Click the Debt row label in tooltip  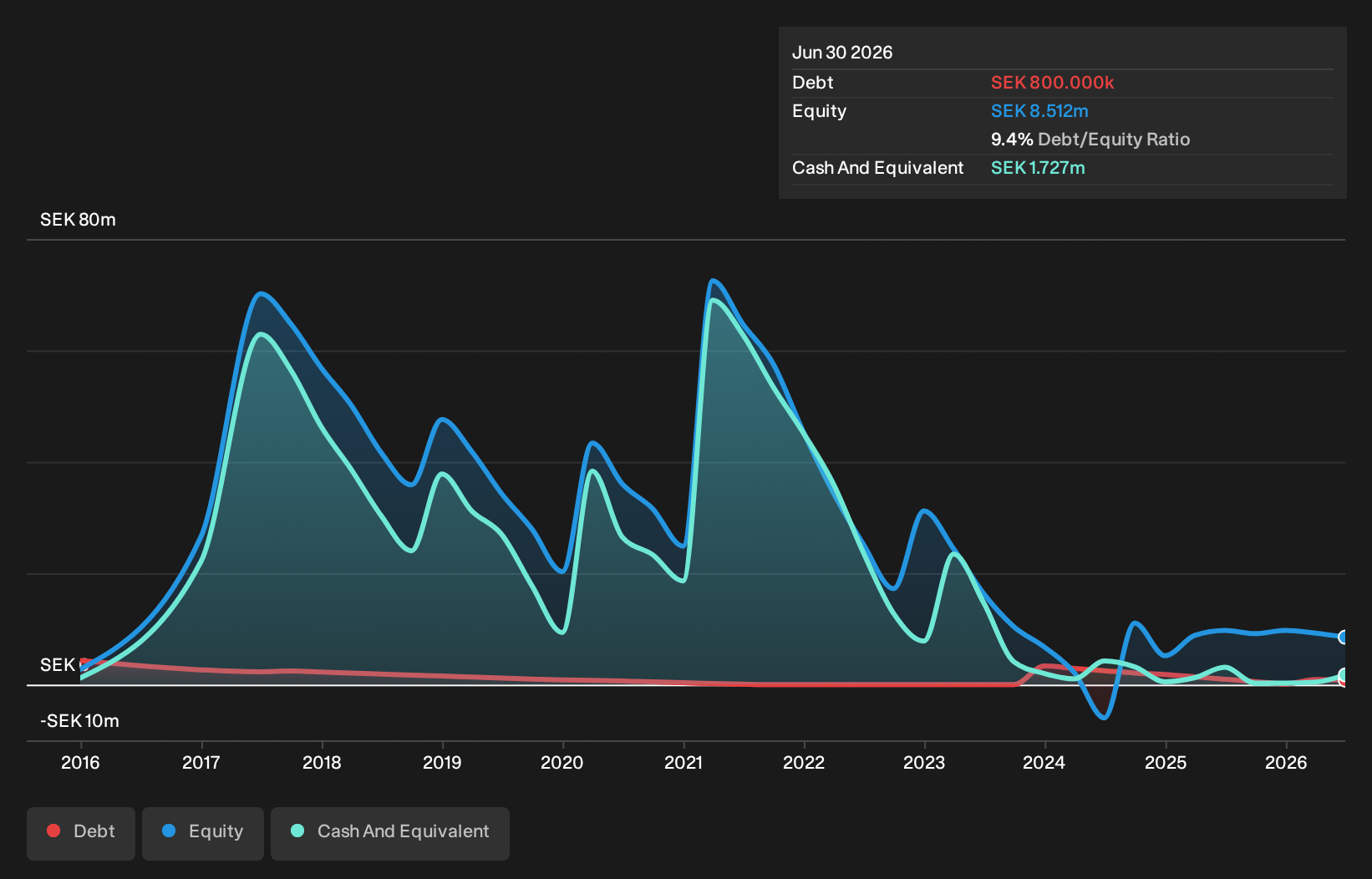point(813,83)
